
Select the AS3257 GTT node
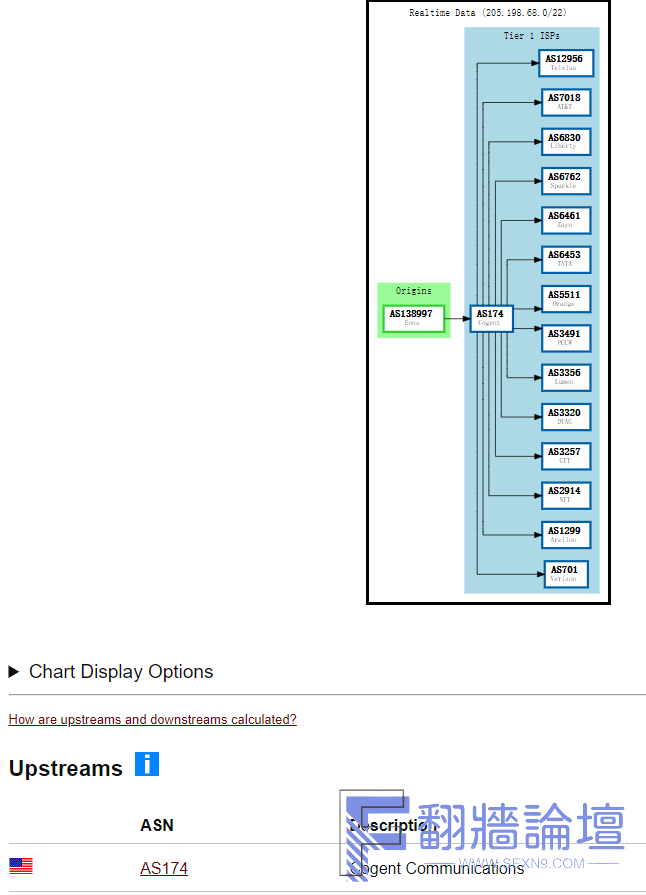566,456
